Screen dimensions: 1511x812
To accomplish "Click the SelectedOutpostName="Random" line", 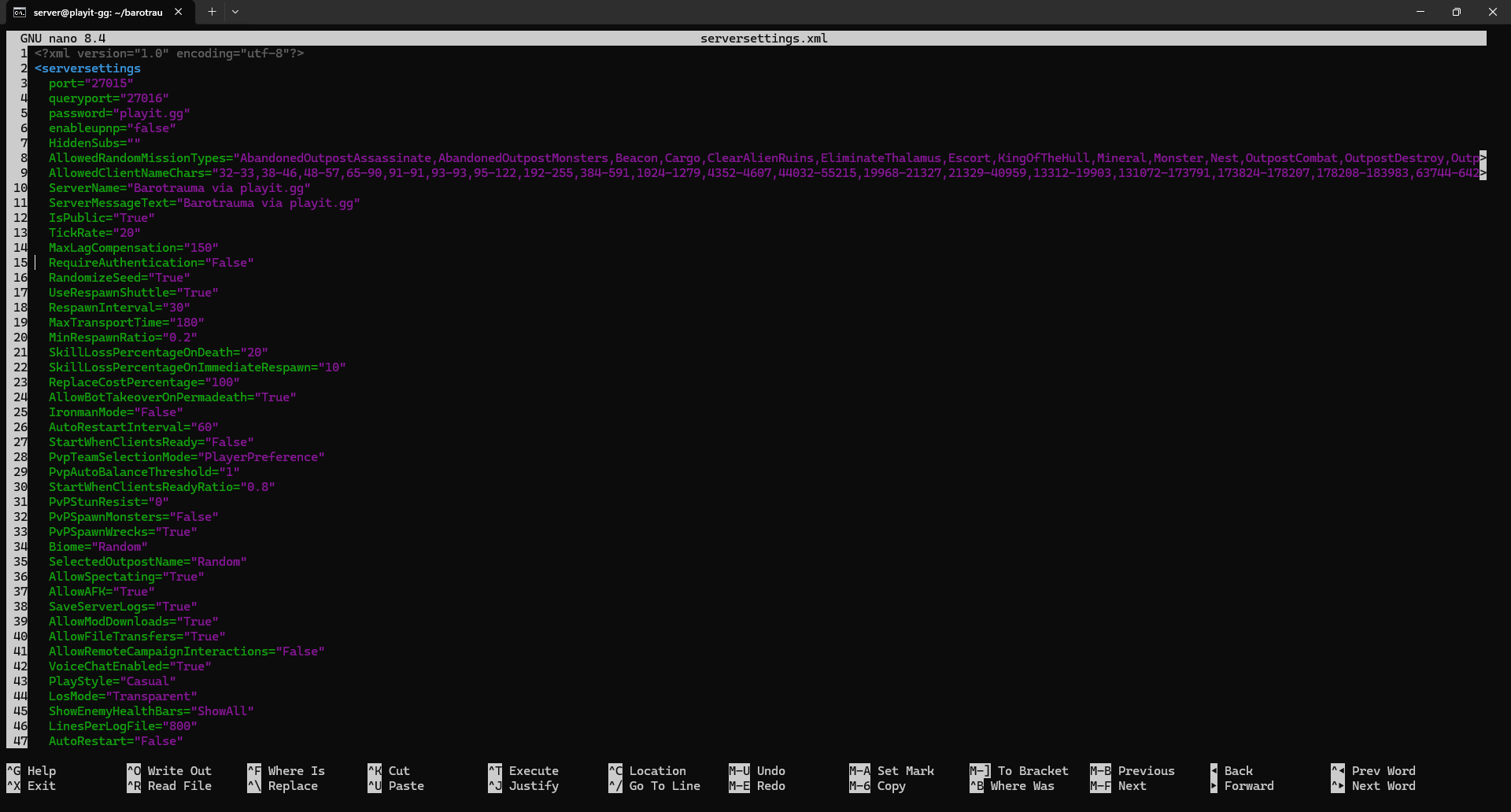I will [x=148, y=562].
